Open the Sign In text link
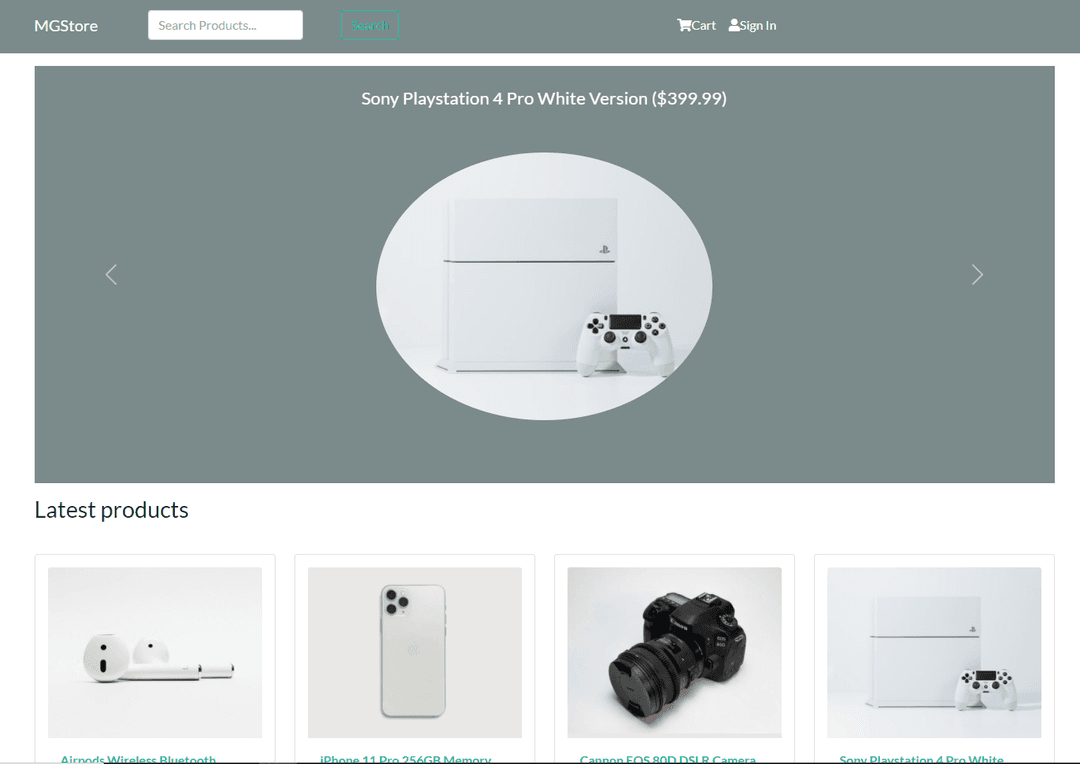1080x764 pixels. (x=758, y=25)
